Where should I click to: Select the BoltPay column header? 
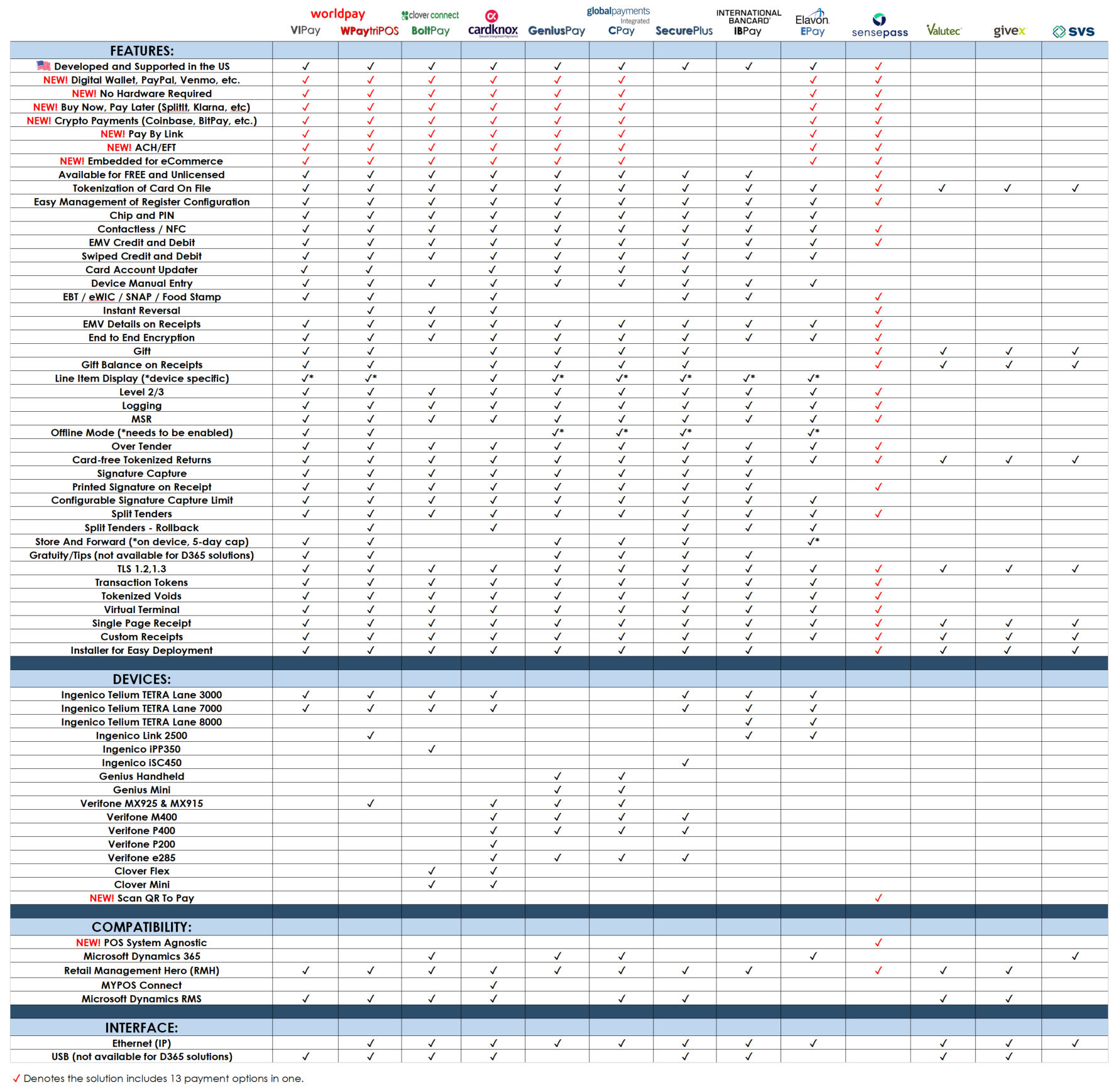tap(430, 31)
